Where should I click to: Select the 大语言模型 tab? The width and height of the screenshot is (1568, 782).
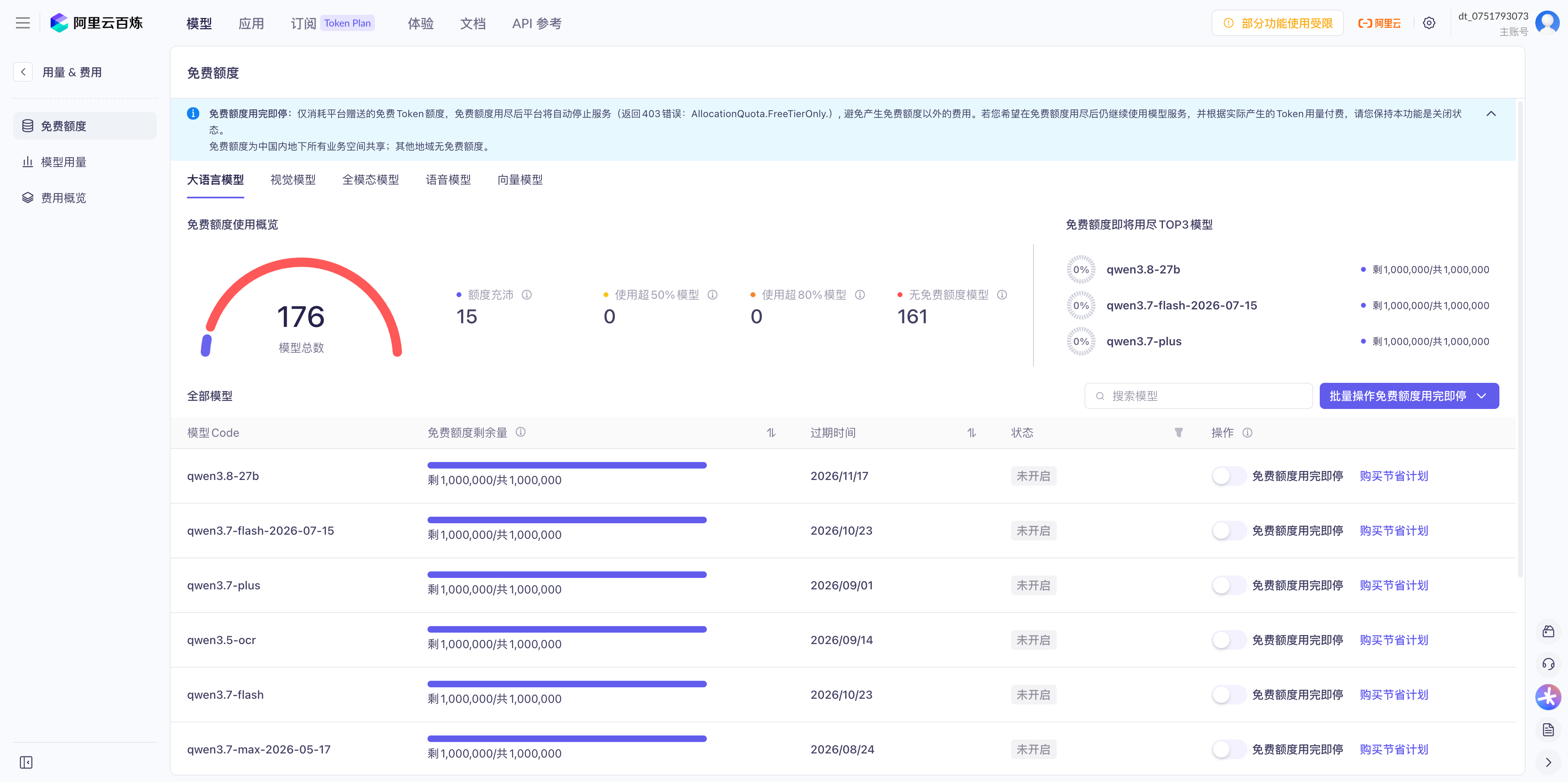coord(216,180)
